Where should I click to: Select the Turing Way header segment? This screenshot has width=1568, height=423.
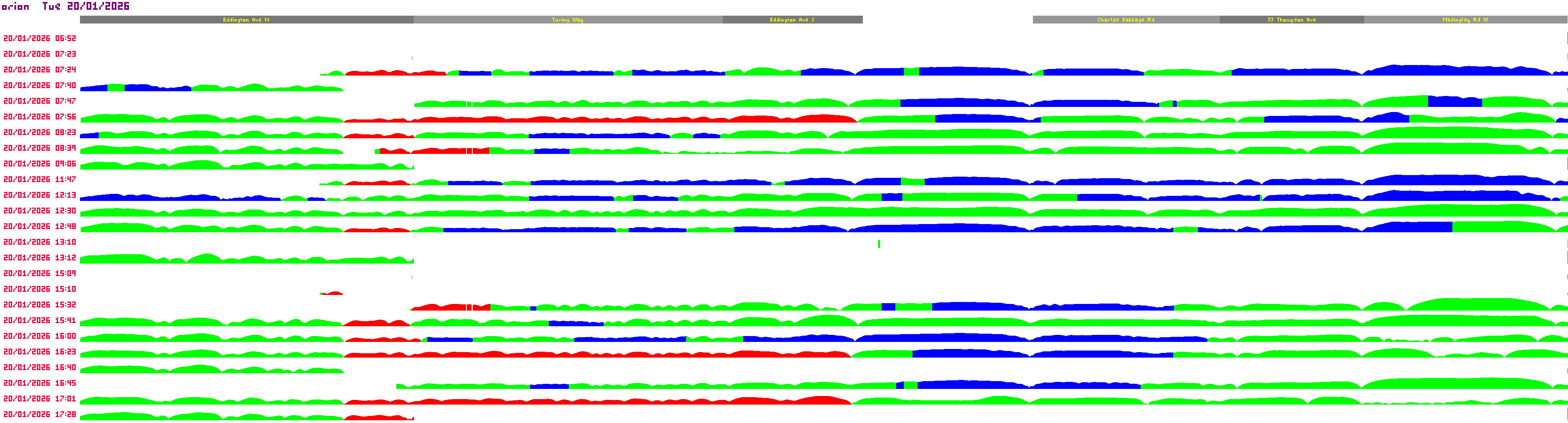[x=567, y=20]
